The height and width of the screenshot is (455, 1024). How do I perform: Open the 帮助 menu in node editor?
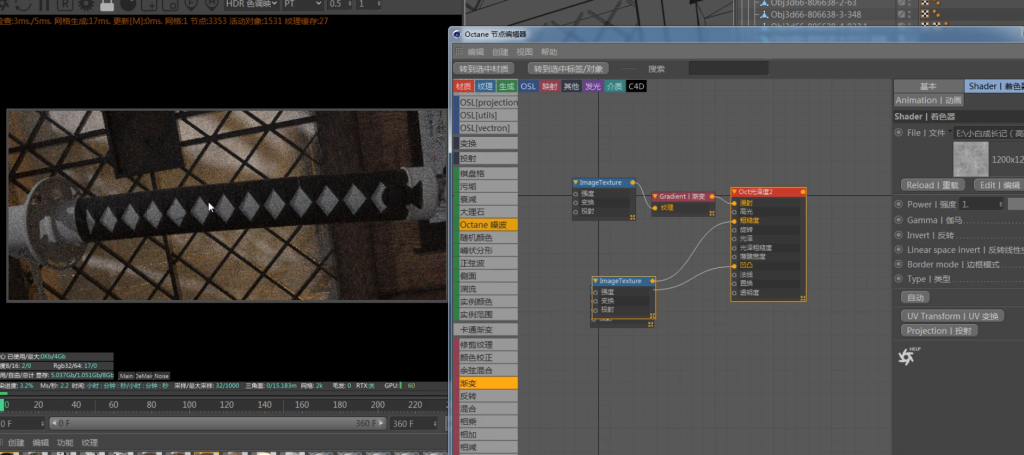[x=549, y=52]
